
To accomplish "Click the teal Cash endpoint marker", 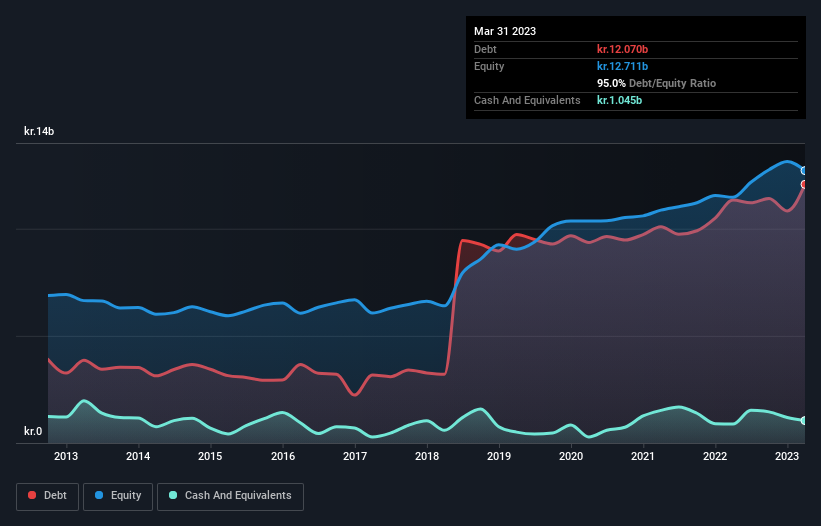I will (x=804, y=420).
